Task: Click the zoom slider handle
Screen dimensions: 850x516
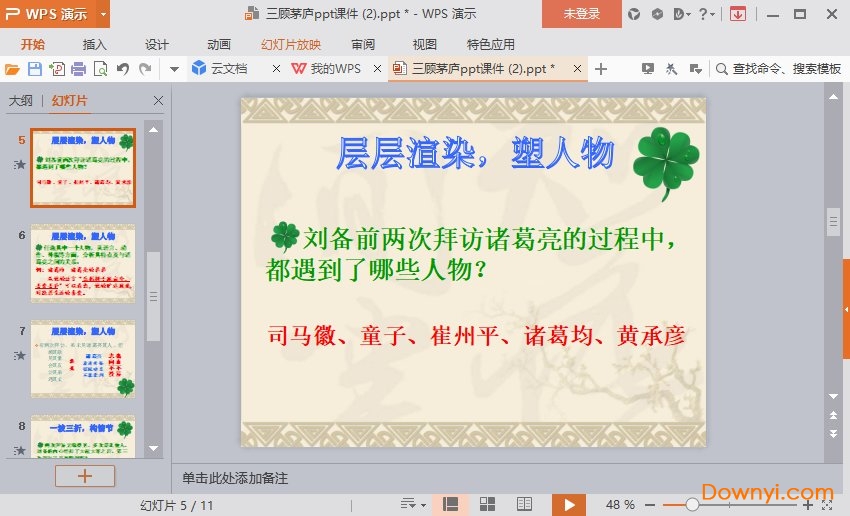Action: [692, 505]
